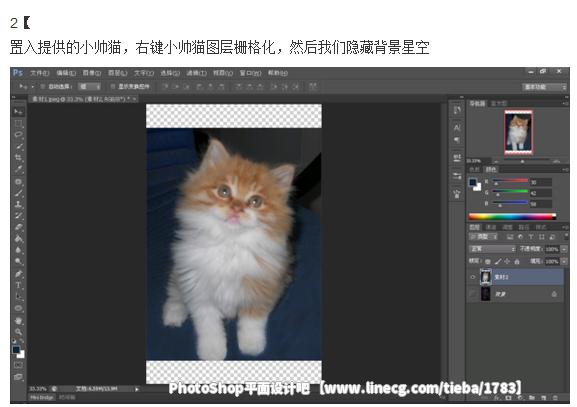Click the R value input field
This screenshot has width=577, height=407.
(x=541, y=182)
